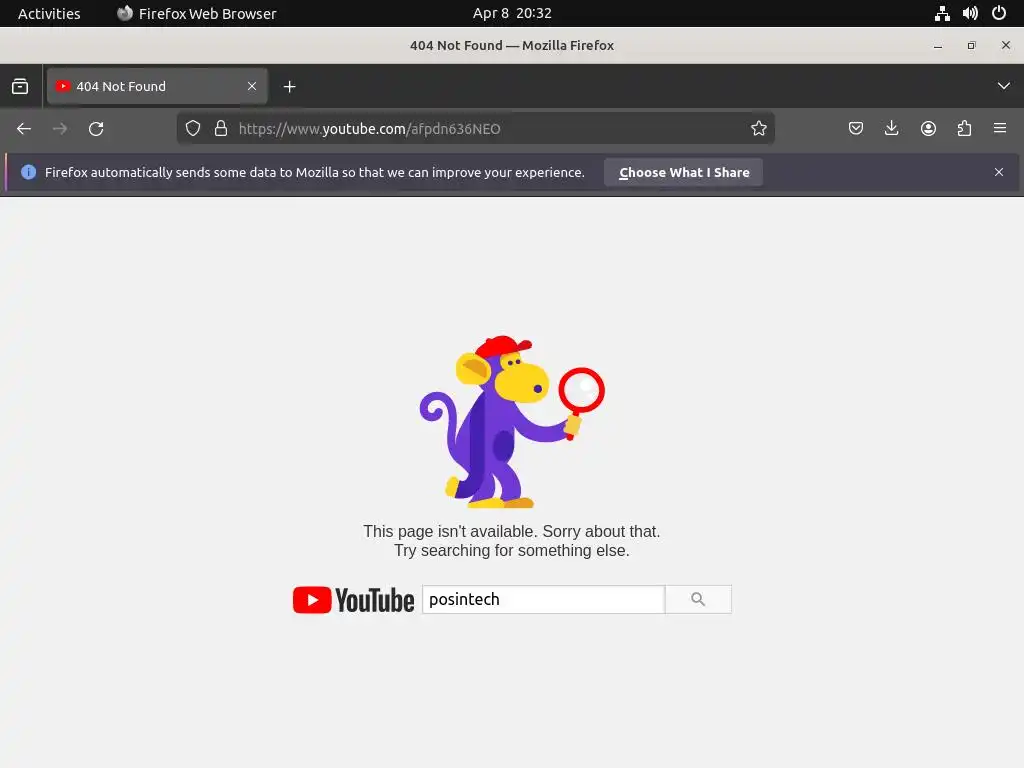Open the Save to Pocket icon
Screen dimensions: 1024x768
(856, 129)
